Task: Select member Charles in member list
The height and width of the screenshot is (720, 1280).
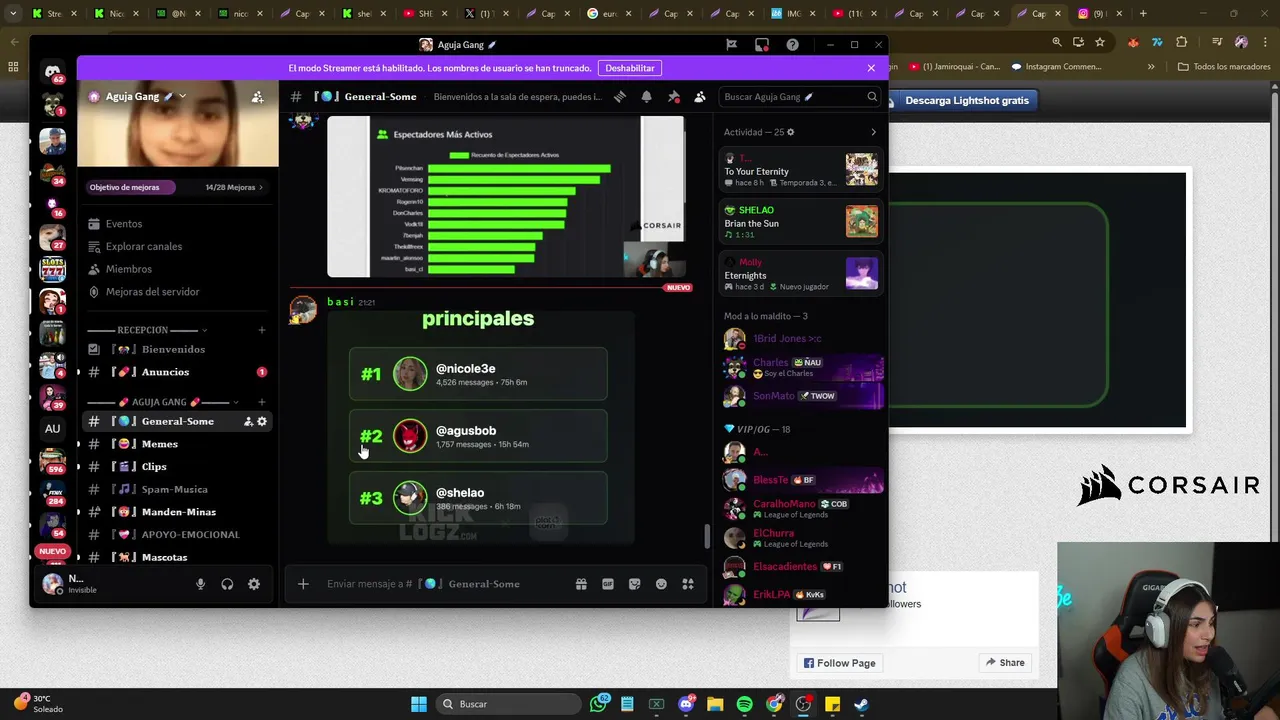Action: [x=801, y=367]
